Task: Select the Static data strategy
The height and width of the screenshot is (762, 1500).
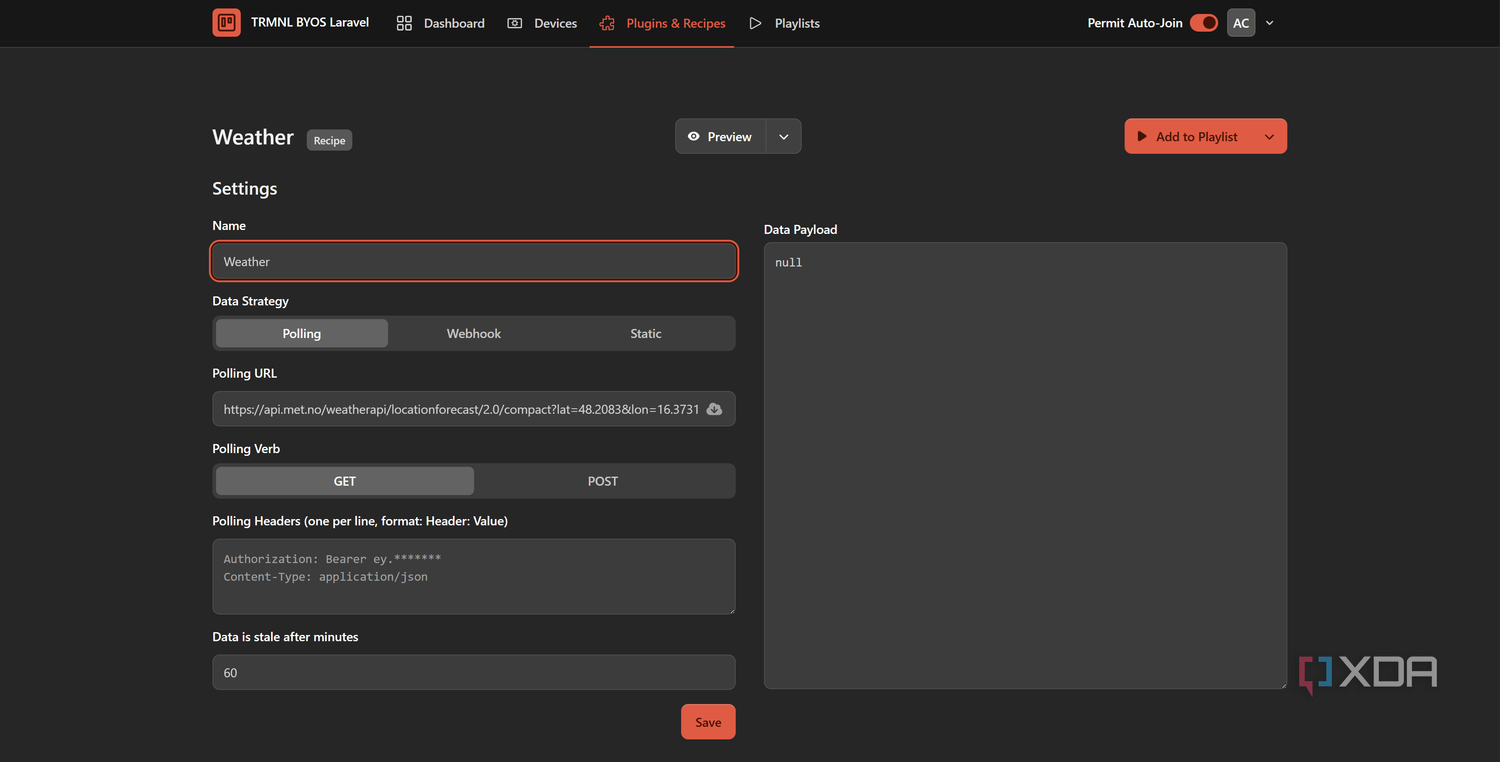Action: pyautogui.click(x=646, y=334)
